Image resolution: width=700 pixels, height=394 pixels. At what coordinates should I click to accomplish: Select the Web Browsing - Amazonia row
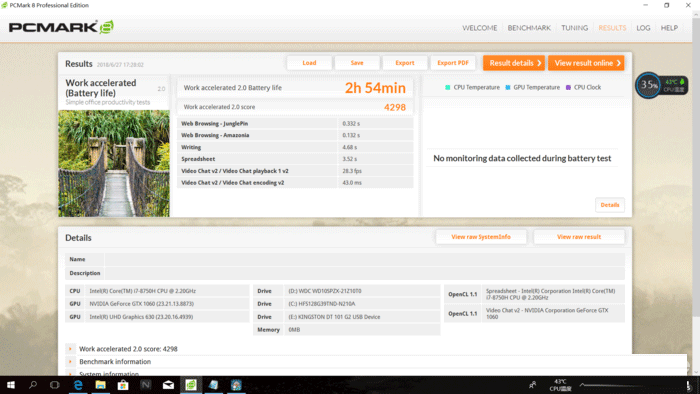295,135
